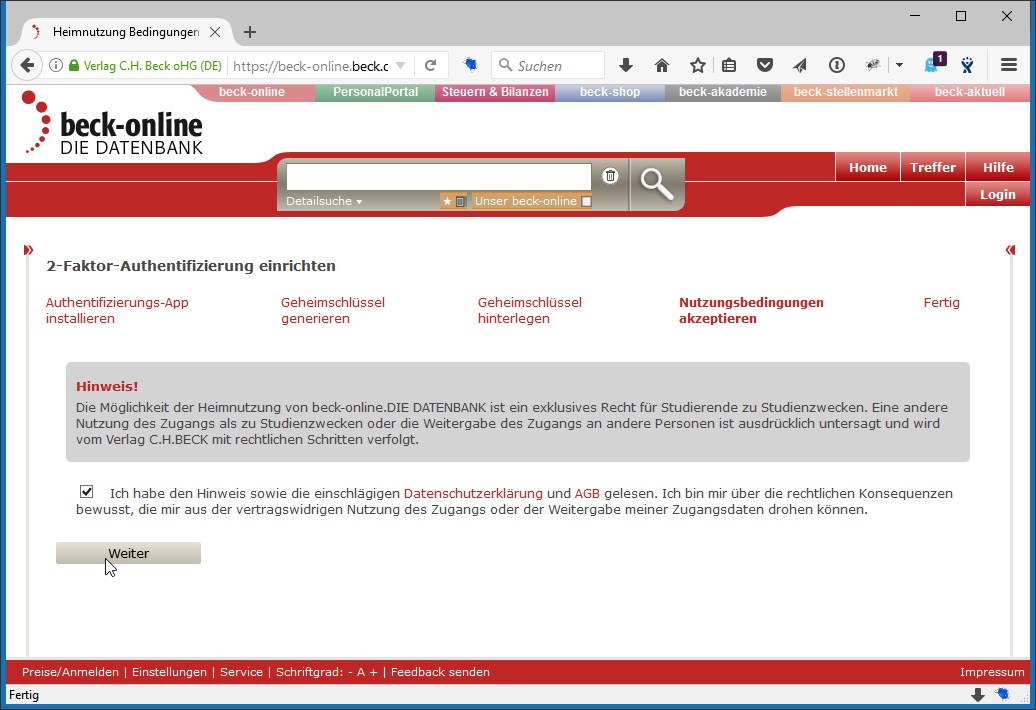This screenshot has height=710, width=1036.
Task: Run search with the magnifying glass button
Action: click(x=657, y=184)
